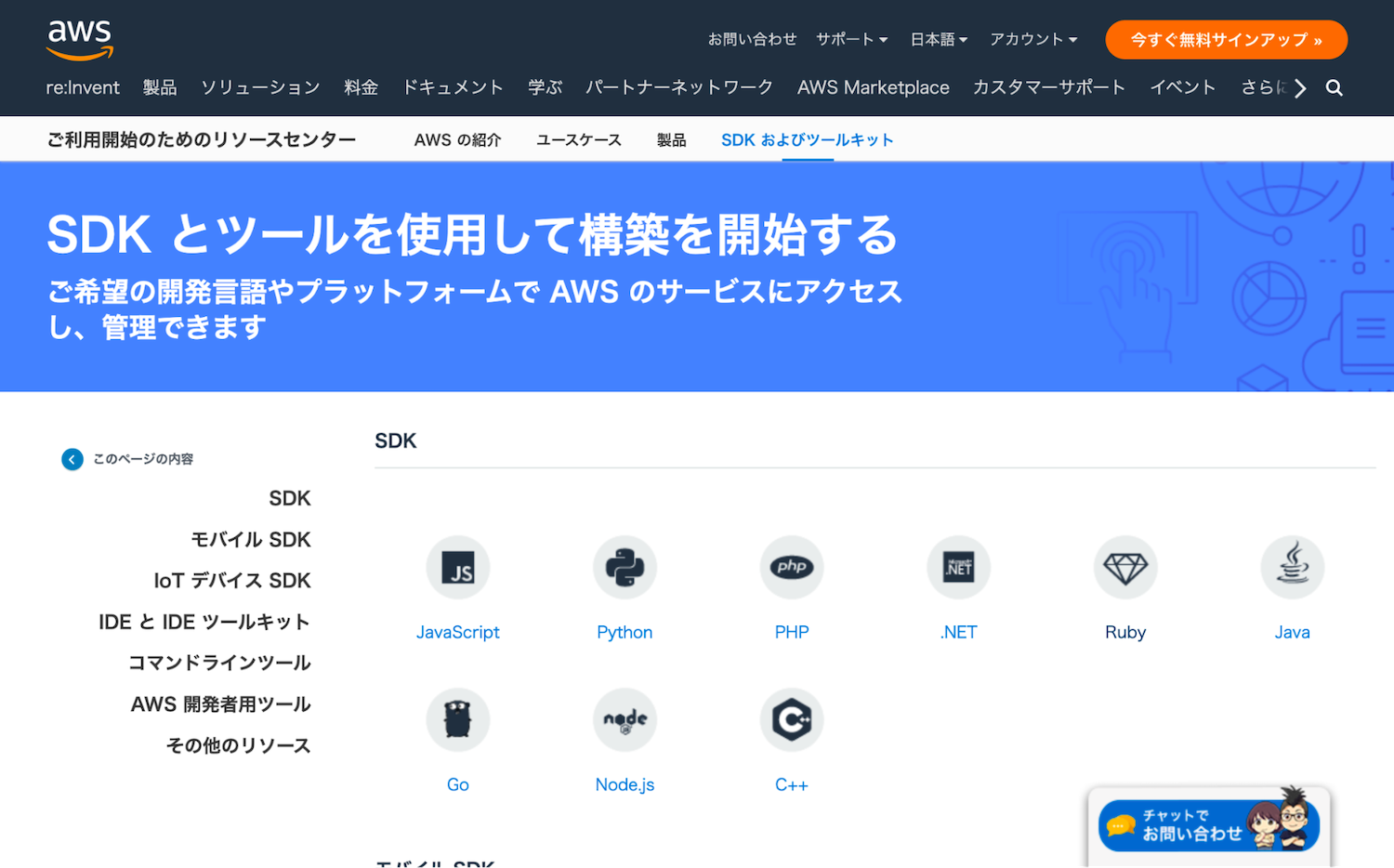Jump to モバイル SDK in sidebar
This screenshot has height=868, width=1394.
pos(251,539)
